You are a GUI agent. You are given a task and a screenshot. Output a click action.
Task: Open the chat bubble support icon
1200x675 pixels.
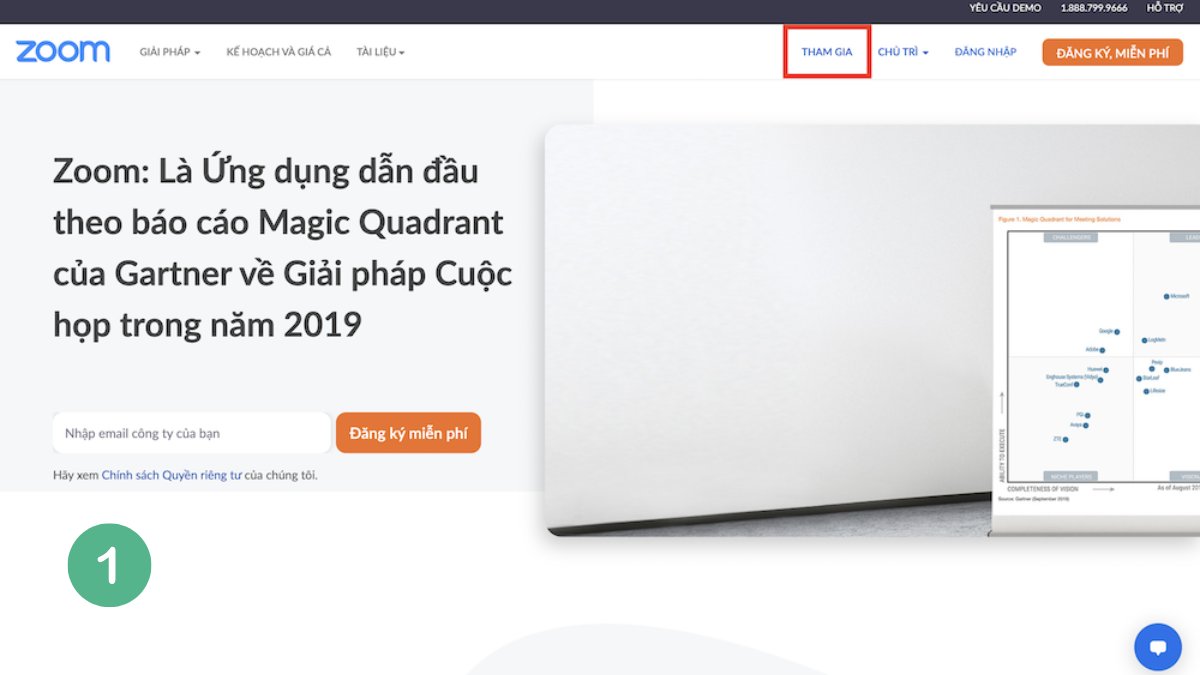pos(1158,647)
